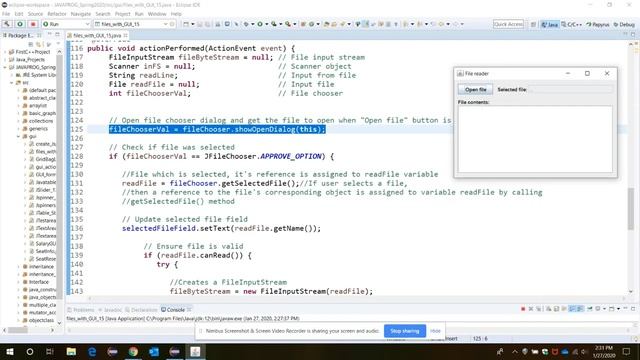The width and height of the screenshot is (640, 360).
Task: Expand the inheritance package node
Action: point(18,267)
